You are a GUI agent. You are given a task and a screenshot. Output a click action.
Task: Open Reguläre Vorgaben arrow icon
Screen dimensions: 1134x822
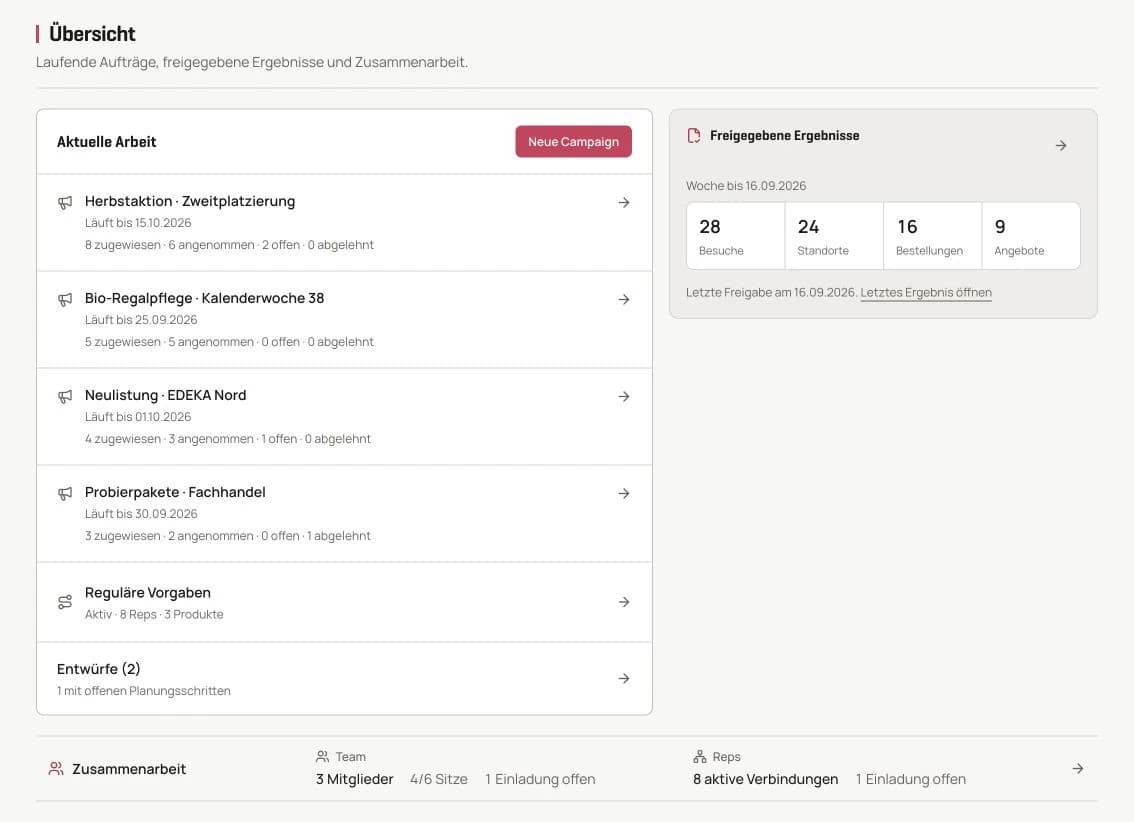click(x=623, y=601)
